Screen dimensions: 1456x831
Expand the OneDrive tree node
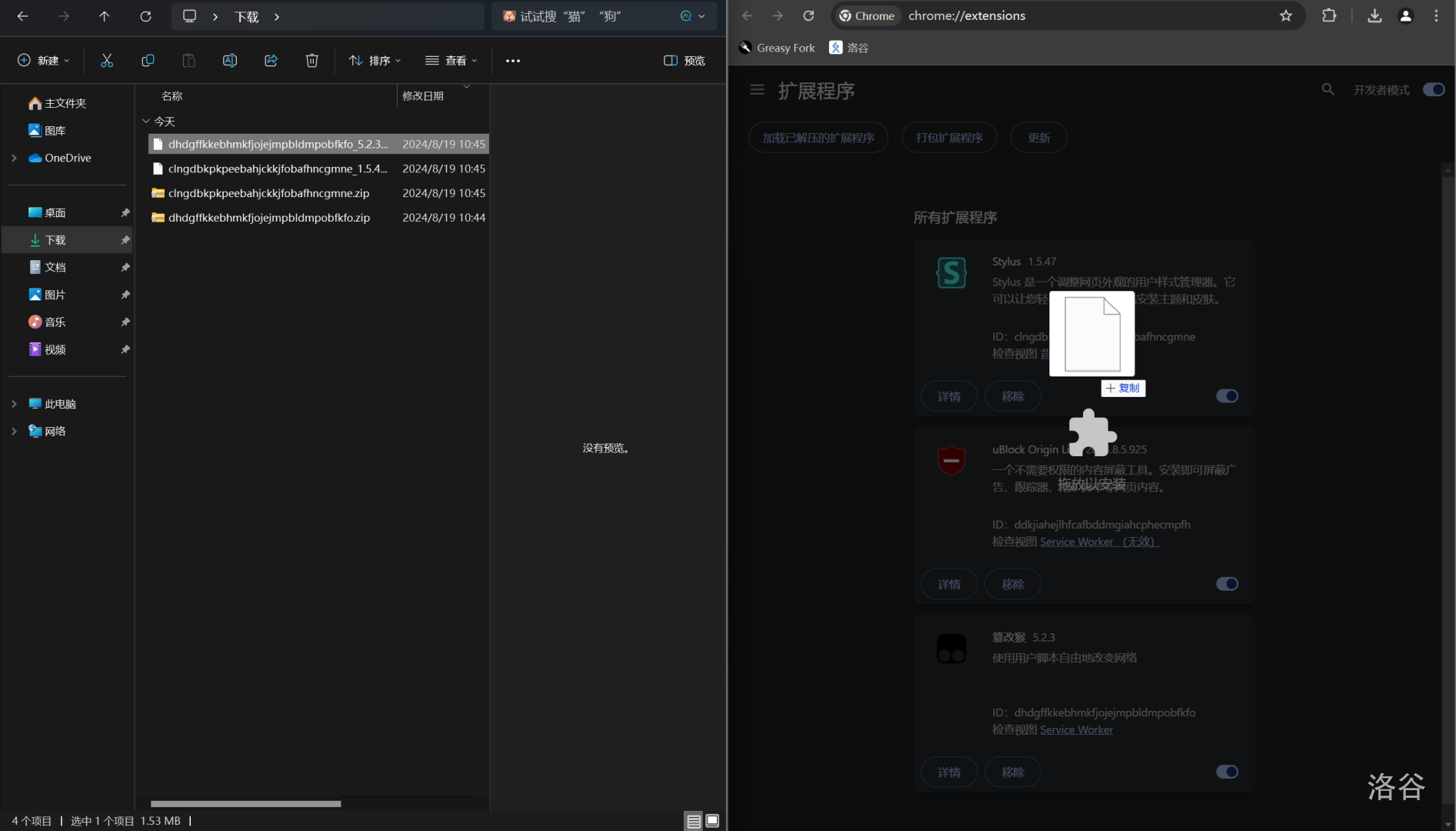click(x=14, y=158)
